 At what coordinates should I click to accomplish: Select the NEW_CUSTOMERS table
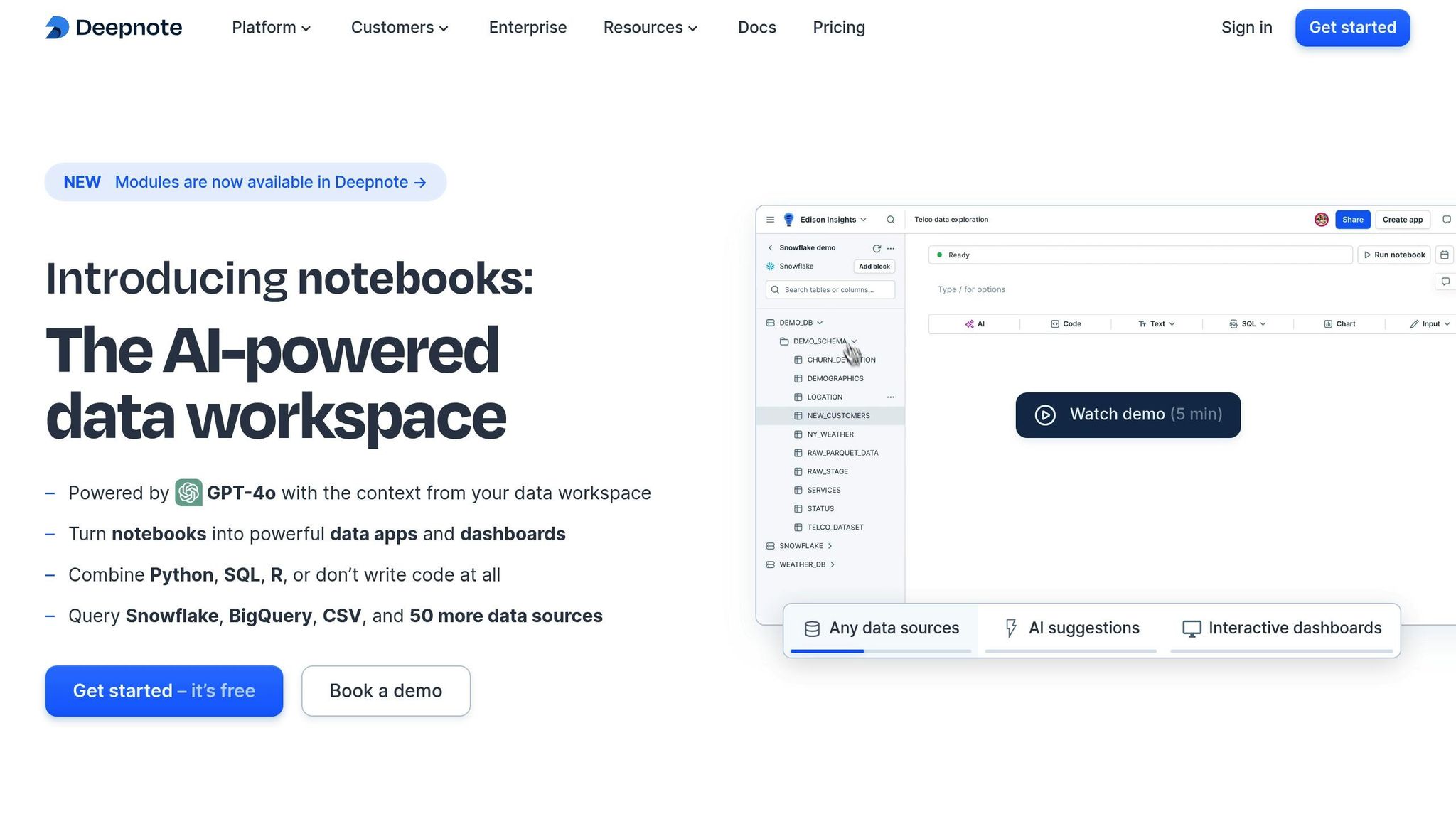click(x=830, y=416)
